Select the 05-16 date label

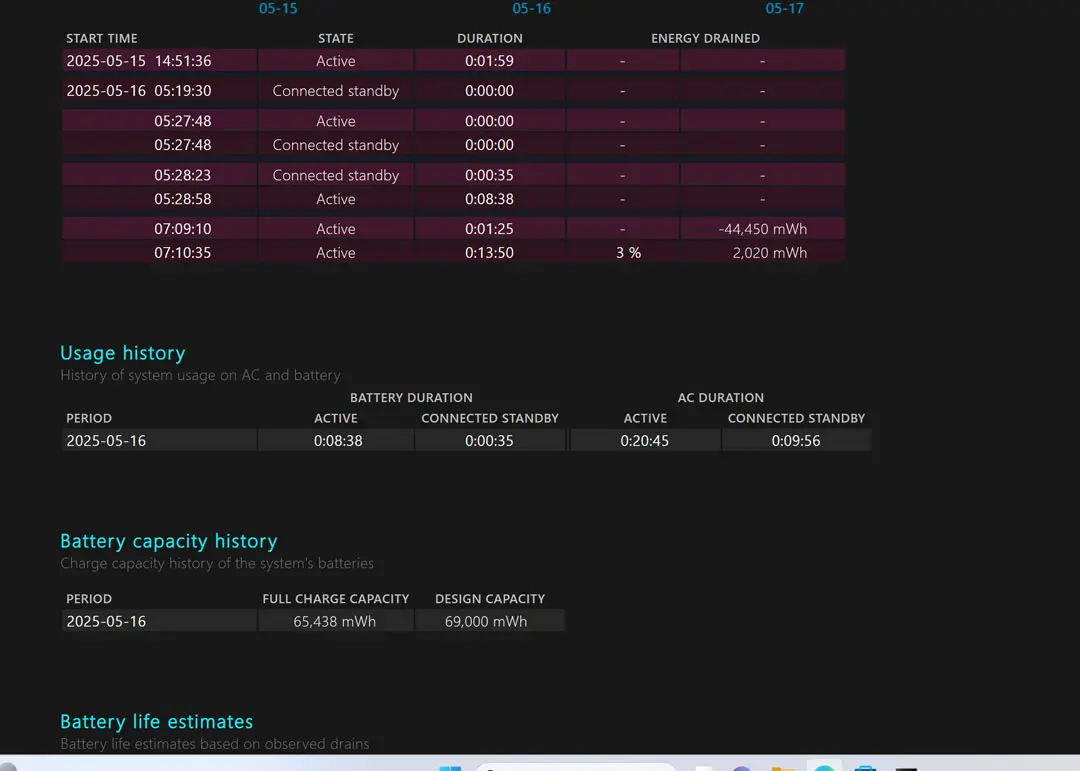tap(531, 8)
